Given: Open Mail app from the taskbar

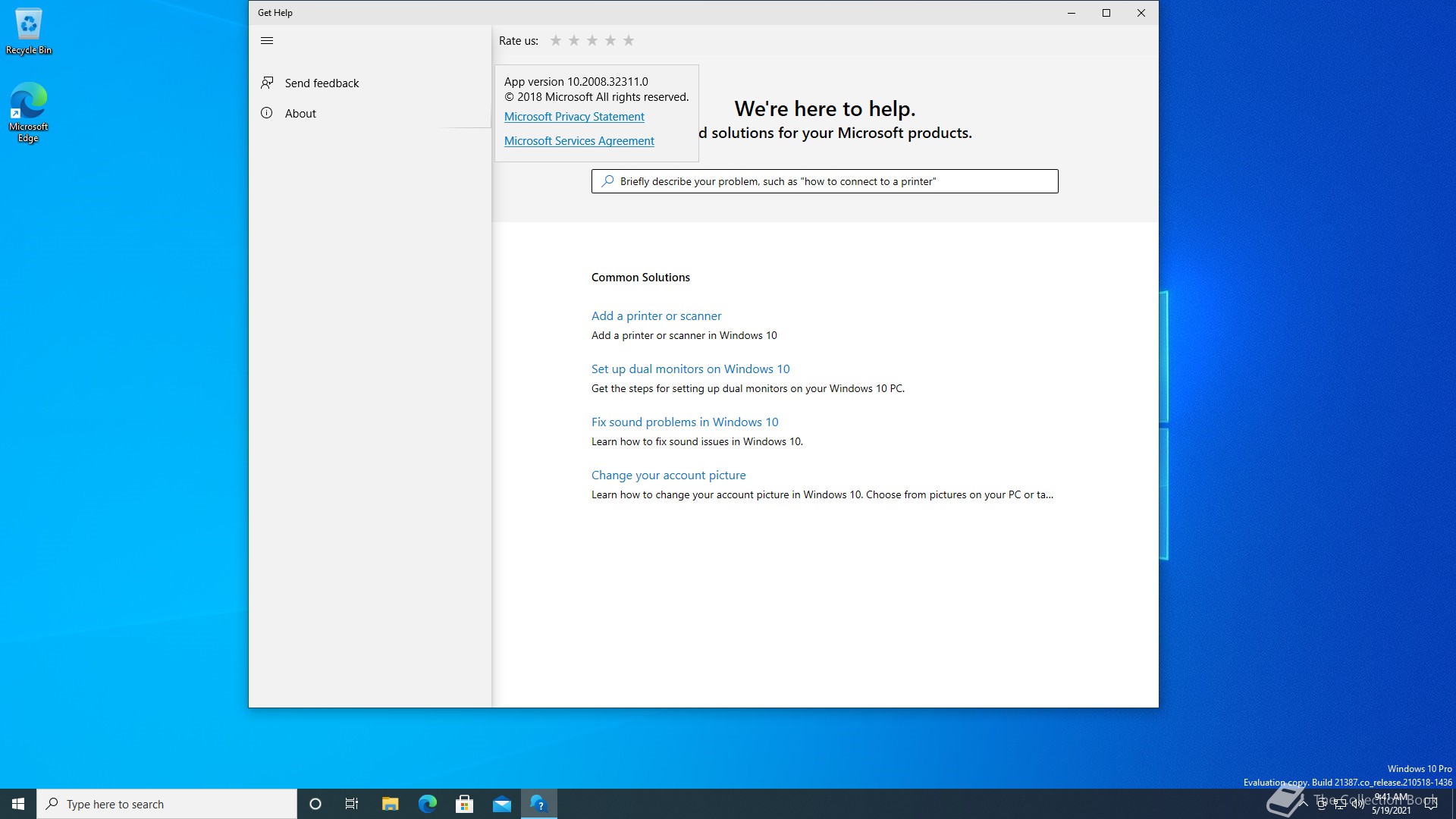Looking at the screenshot, I should tap(502, 804).
